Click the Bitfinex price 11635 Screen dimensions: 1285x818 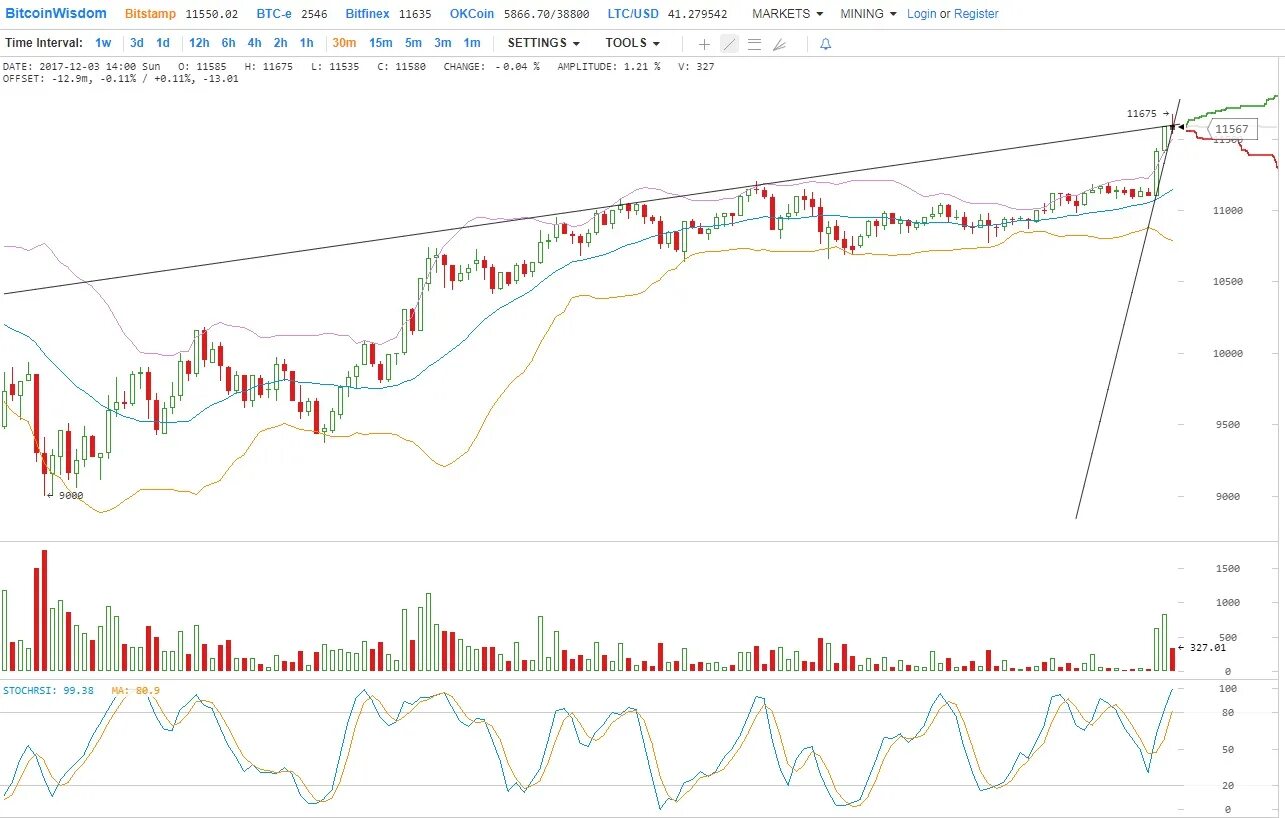coord(415,14)
